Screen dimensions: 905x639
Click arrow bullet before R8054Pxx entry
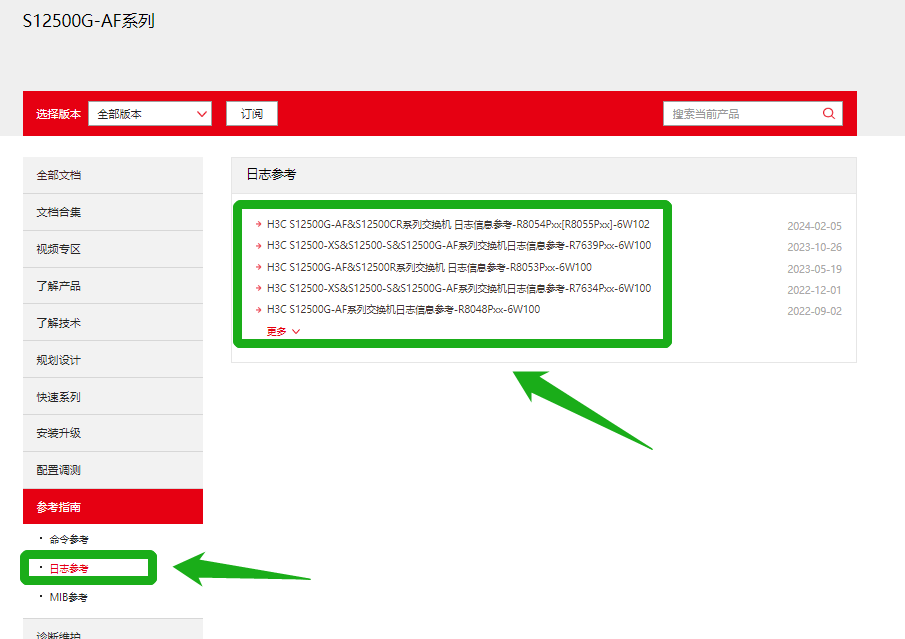click(259, 224)
